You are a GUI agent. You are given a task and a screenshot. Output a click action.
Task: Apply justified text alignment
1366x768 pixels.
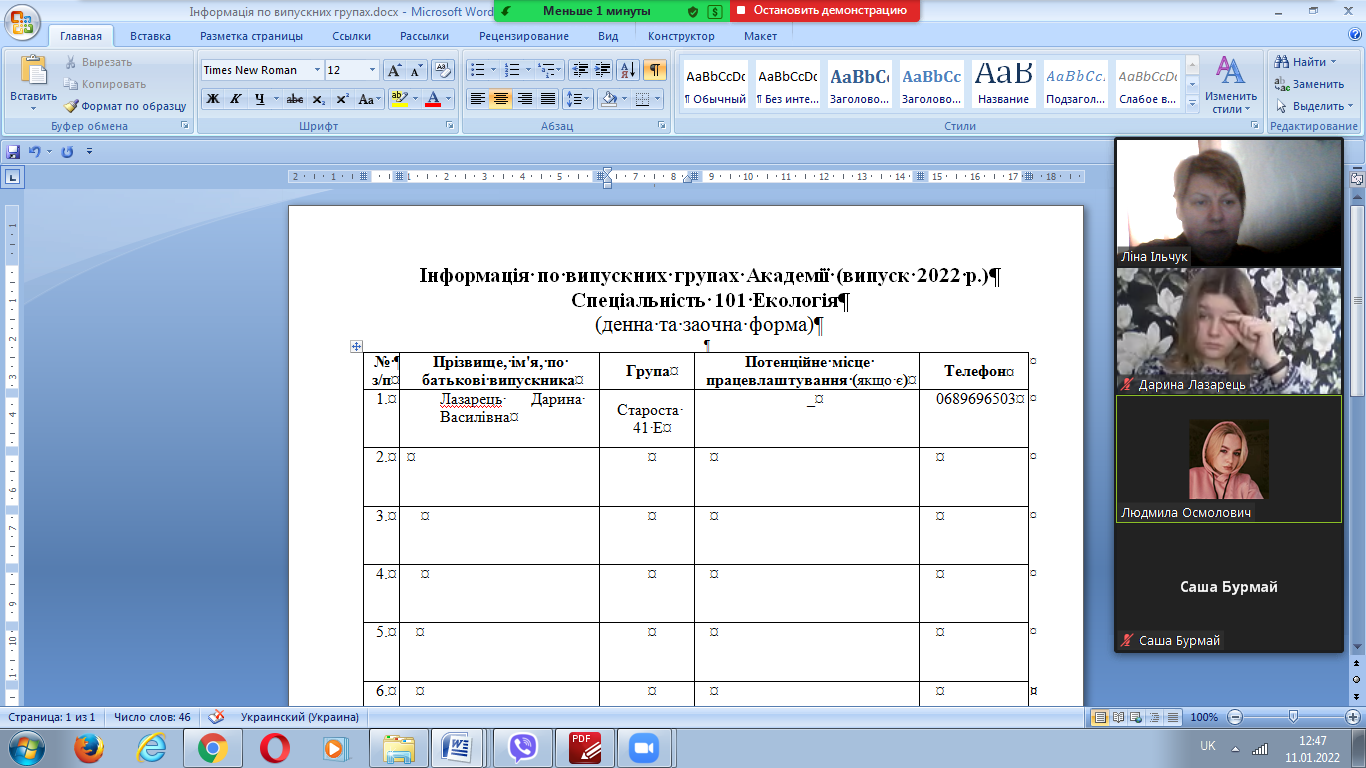point(548,99)
